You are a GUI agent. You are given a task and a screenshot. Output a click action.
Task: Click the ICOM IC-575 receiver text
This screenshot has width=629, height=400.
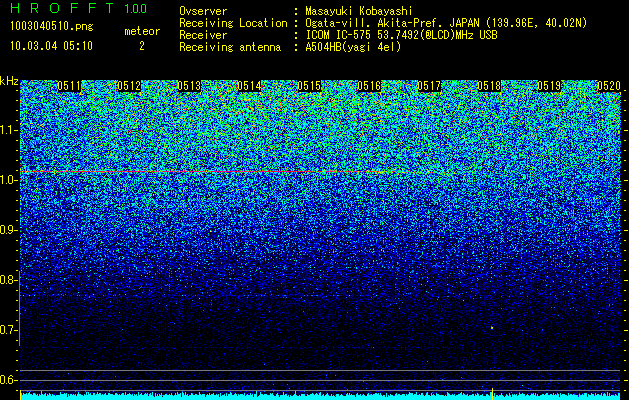pyautogui.click(x=401, y=35)
